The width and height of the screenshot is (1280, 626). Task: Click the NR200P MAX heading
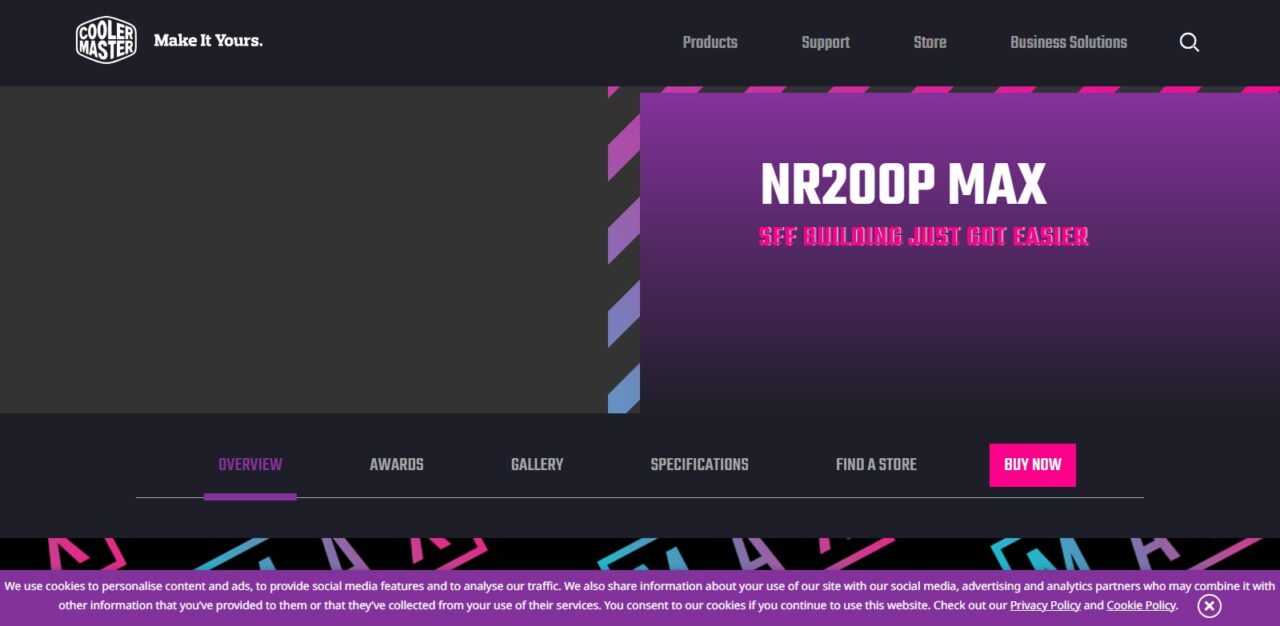(903, 185)
